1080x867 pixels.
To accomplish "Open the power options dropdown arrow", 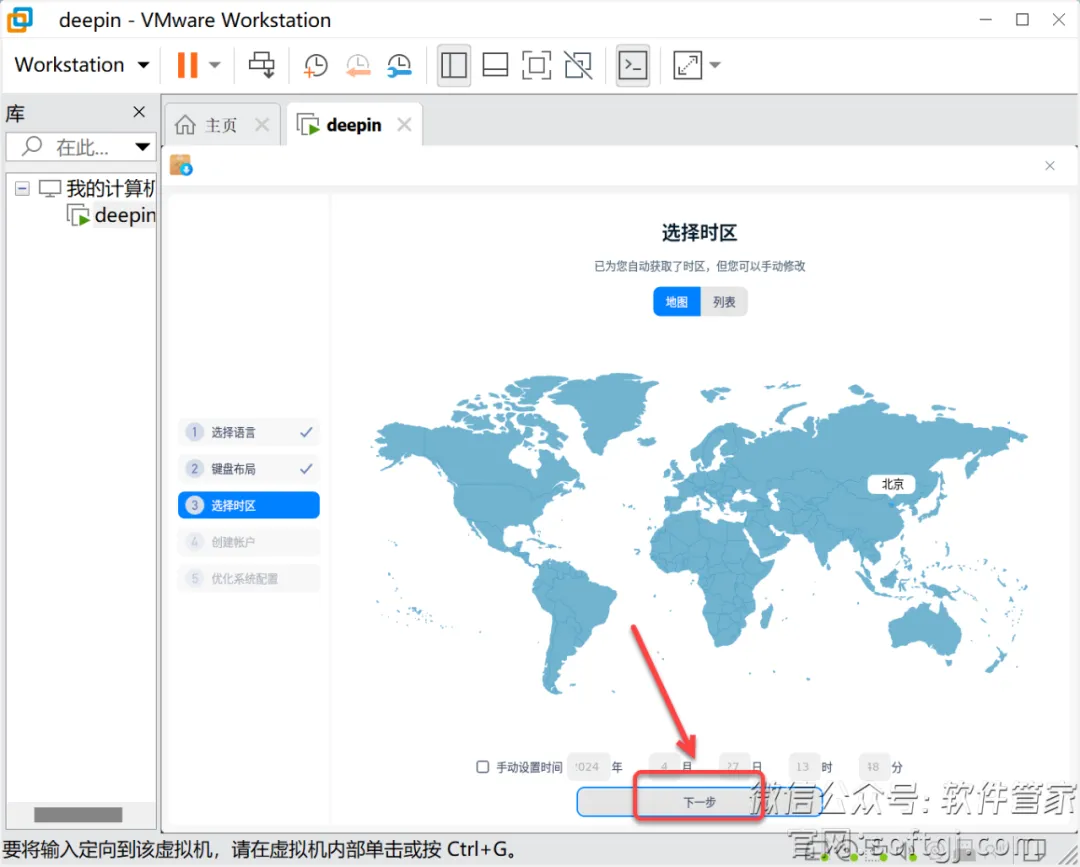I will (x=215, y=65).
